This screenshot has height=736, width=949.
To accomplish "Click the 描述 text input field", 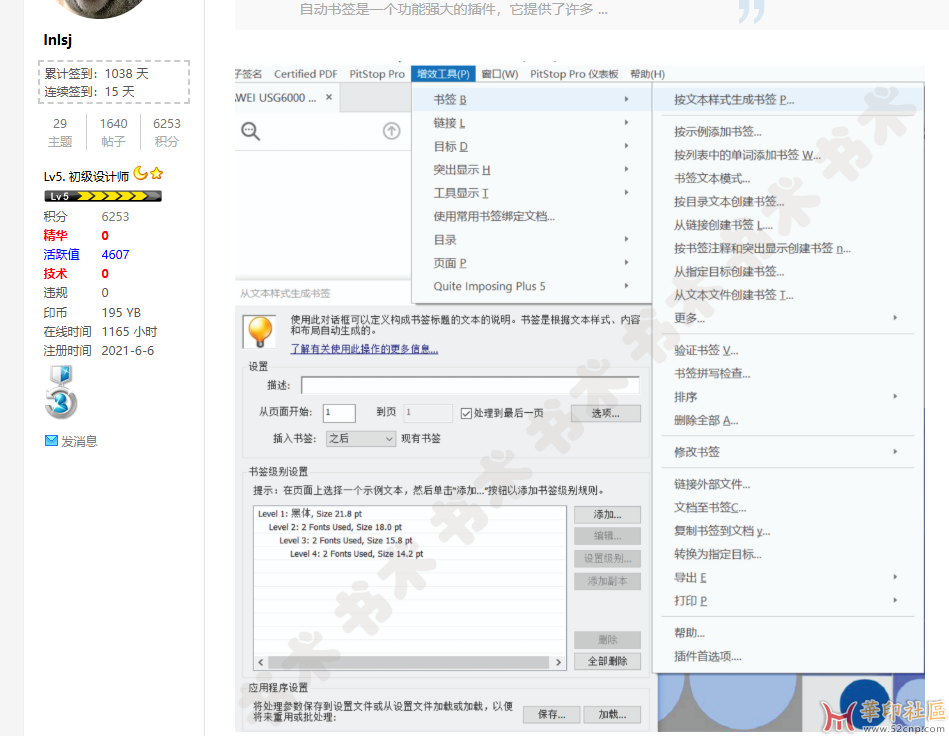I will [469, 385].
